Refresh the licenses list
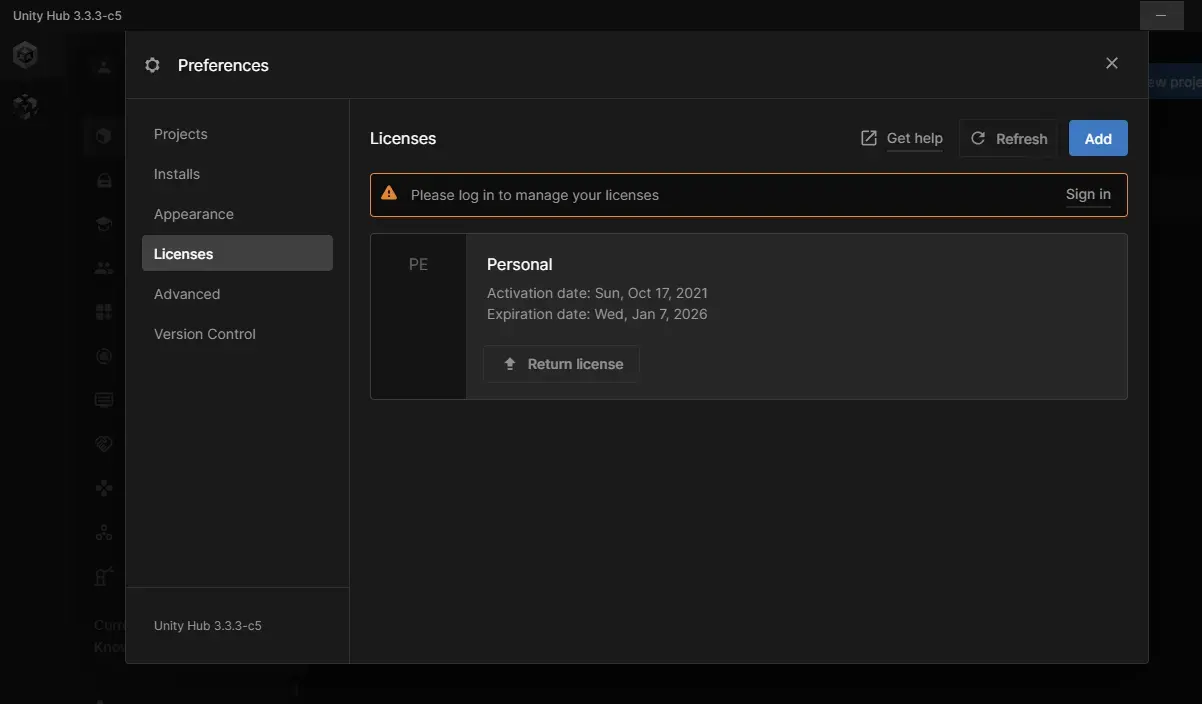The height and width of the screenshot is (704, 1202). [x=1009, y=138]
